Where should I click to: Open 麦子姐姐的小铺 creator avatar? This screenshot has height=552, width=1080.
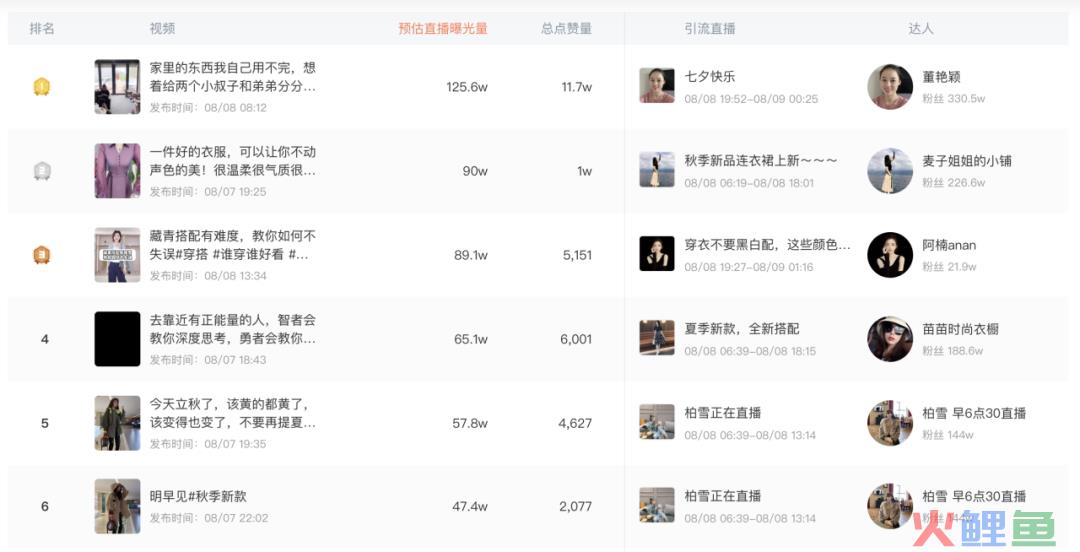(890, 171)
